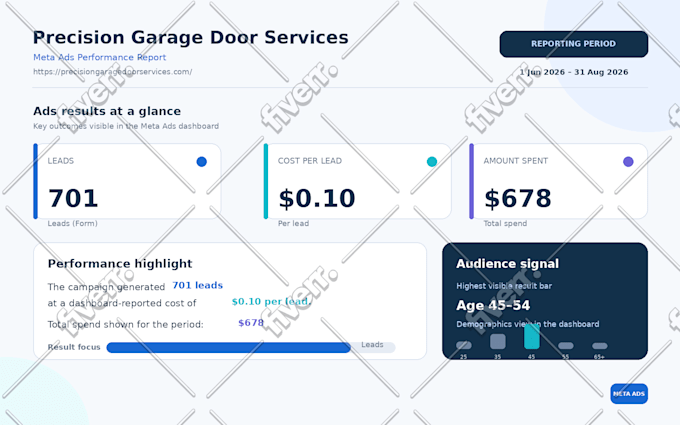Click the age 65+ bar in Audience signal
The height and width of the screenshot is (425, 680).
600,346
